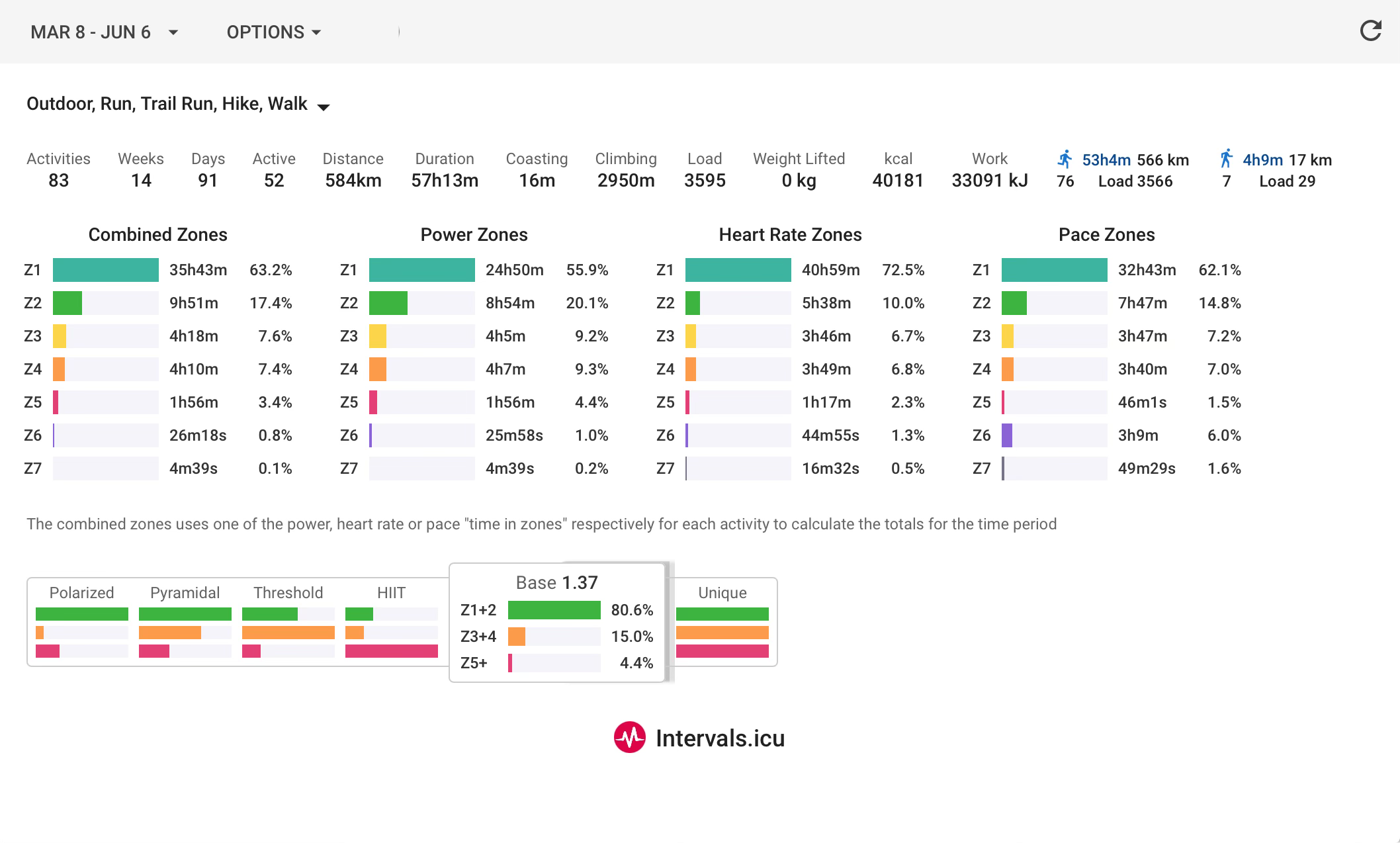The image size is (1400, 843).
Task: Click the refresh icon at top right
Action: (1370, 30)
